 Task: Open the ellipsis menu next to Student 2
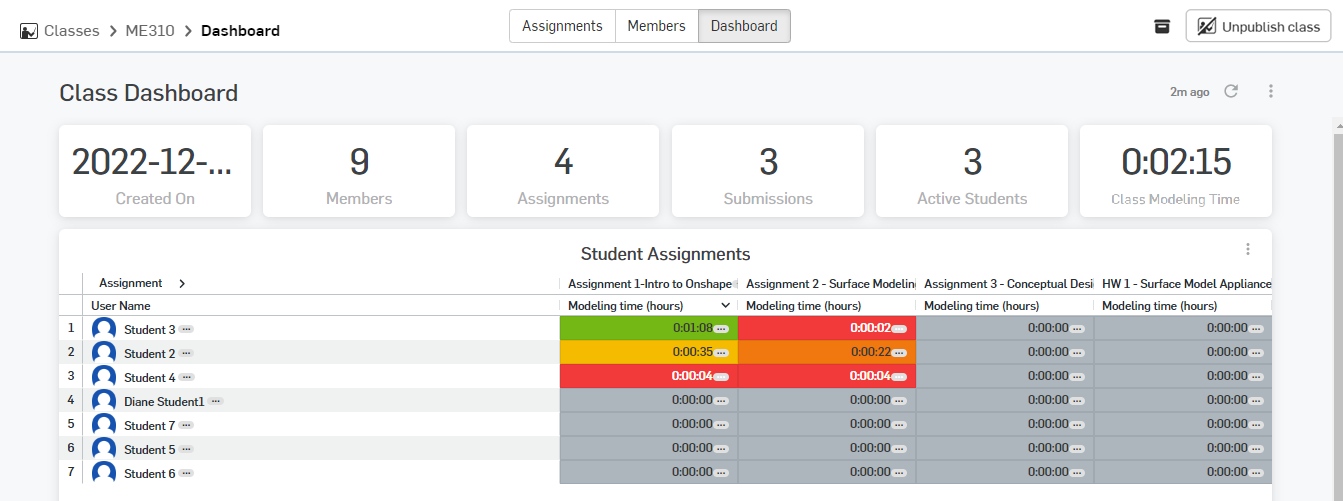coord(186,353)
